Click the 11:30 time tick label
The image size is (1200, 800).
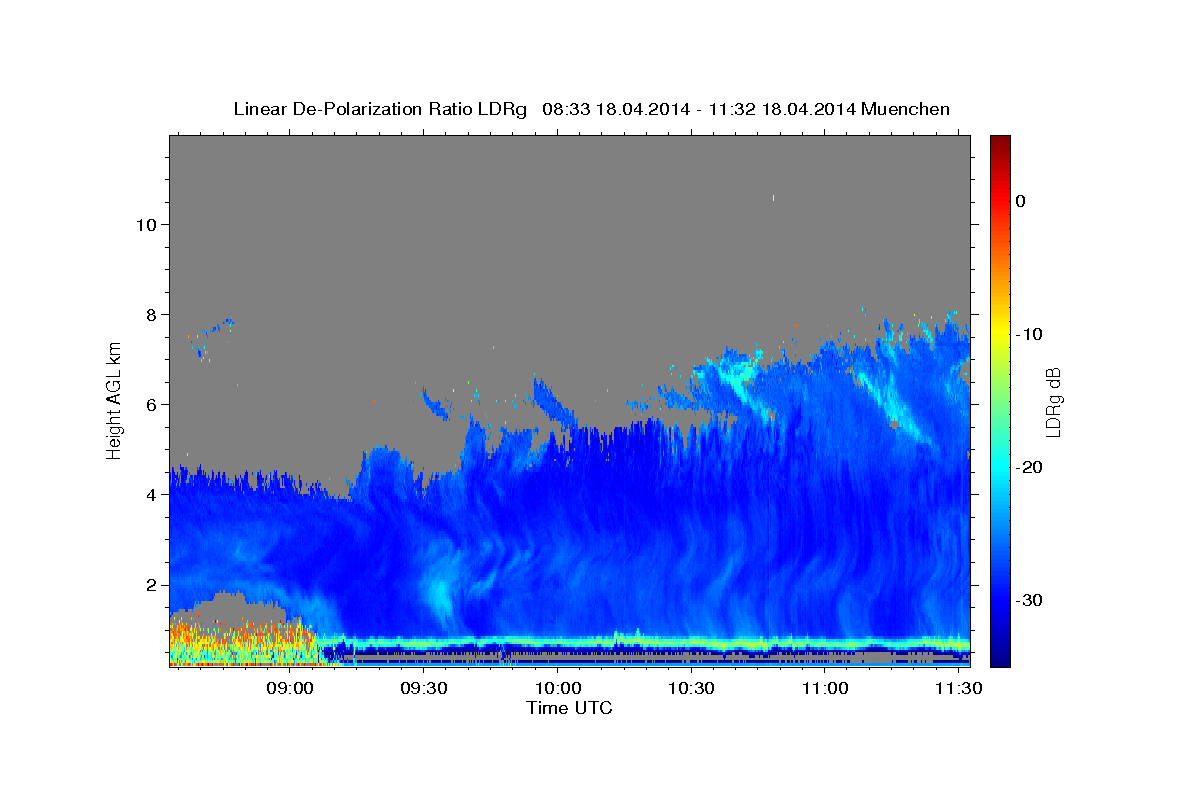[x=958, y=689]
